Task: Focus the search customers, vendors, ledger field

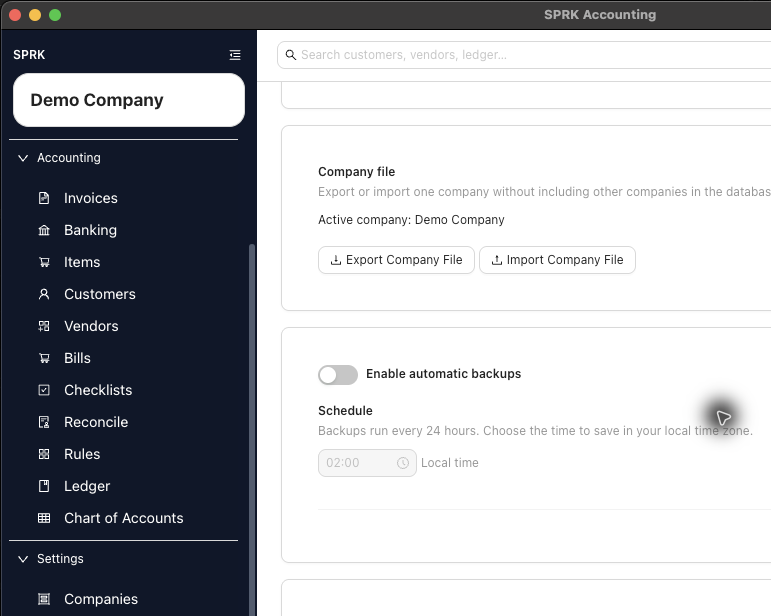Action: (524, 55)
